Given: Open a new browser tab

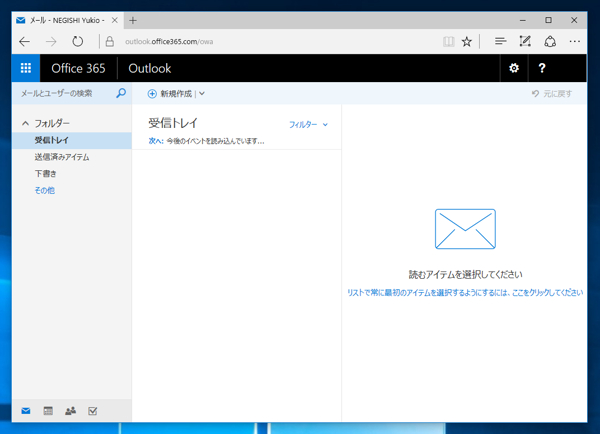Looking at the screenshot, I should tap(133, 20).
